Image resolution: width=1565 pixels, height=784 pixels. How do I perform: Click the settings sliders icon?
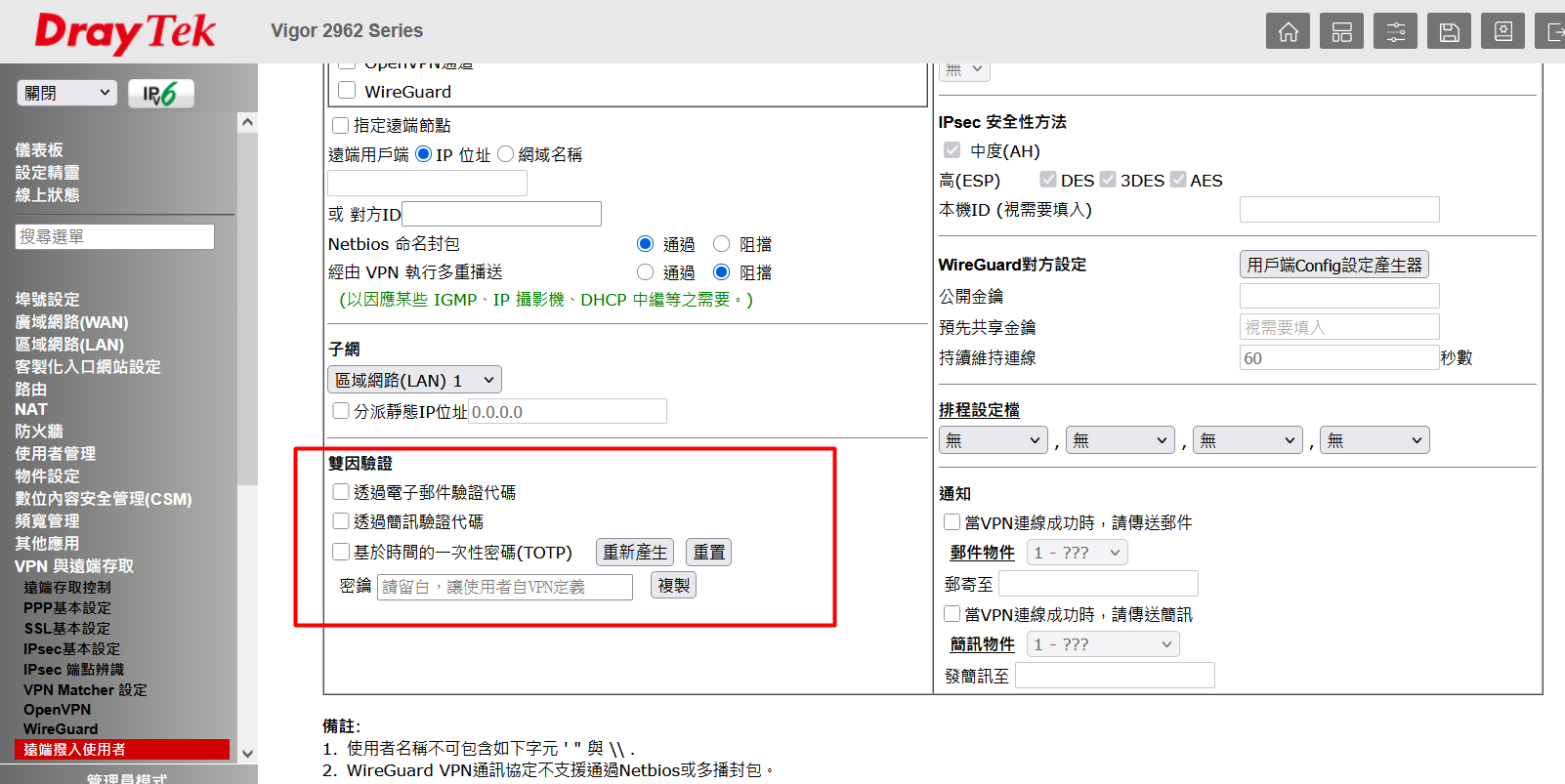pos(1395,31)
